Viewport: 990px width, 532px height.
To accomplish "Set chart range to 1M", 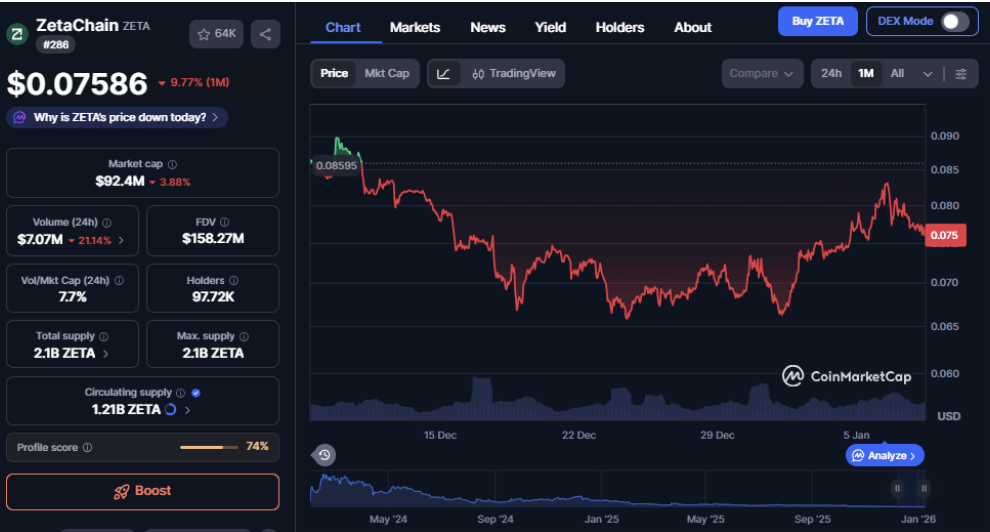I will 866,74.
